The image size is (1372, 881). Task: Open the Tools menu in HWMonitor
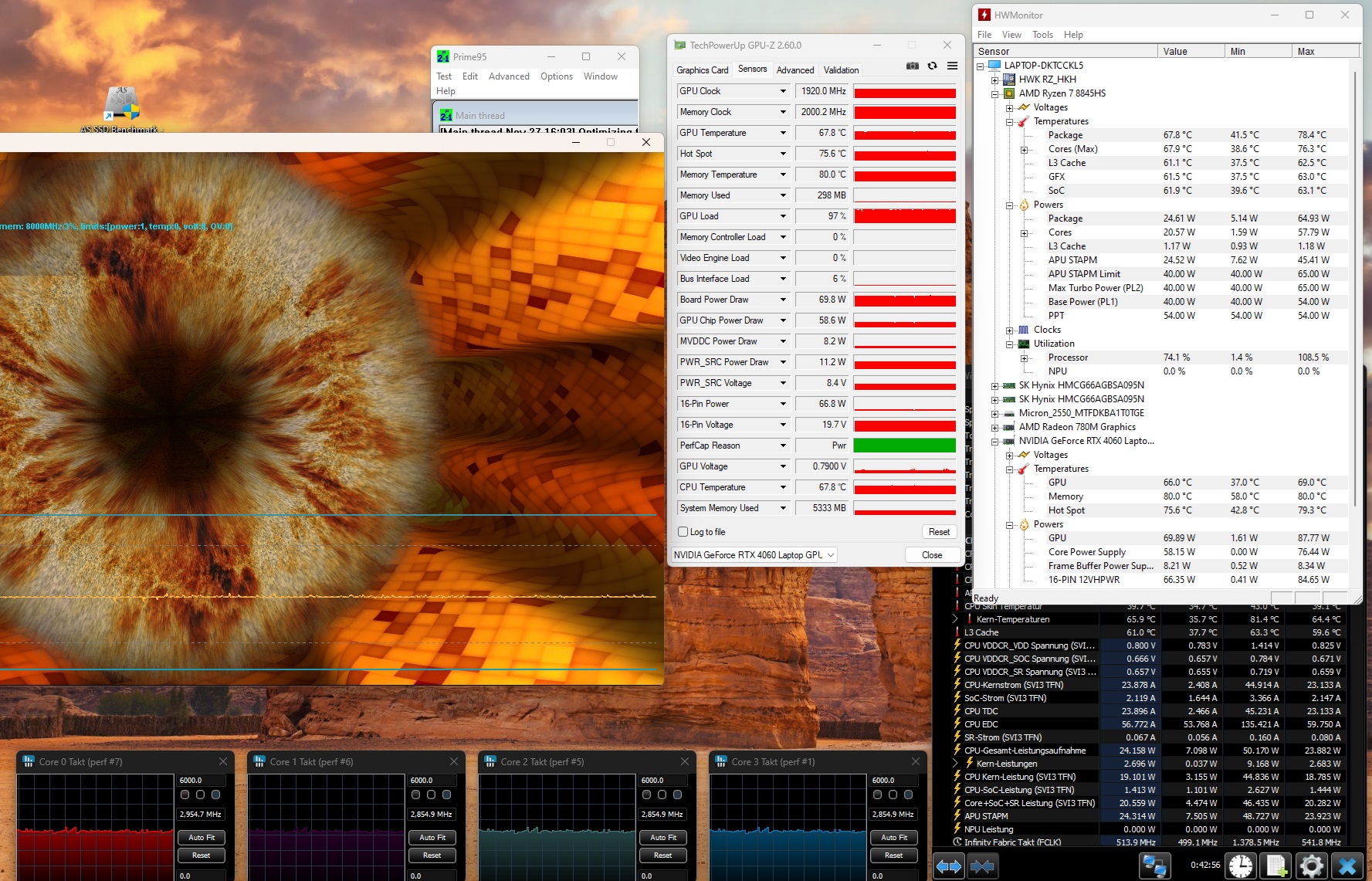[1042, 35]
